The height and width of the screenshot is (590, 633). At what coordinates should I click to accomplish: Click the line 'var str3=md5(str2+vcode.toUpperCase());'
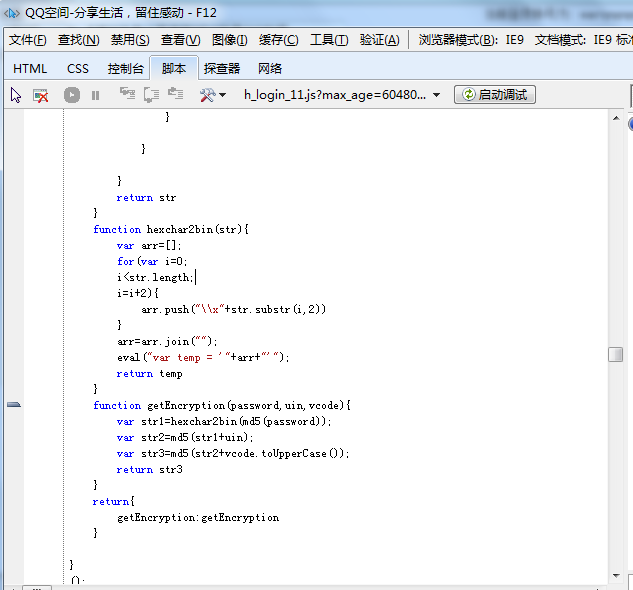233,454
